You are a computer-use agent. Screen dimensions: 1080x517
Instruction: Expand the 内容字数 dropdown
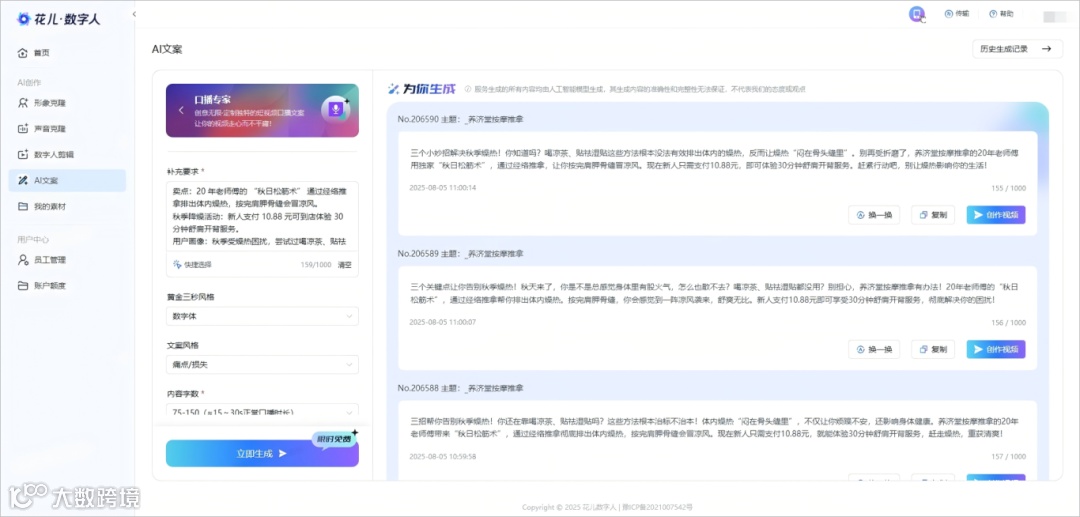pos(262,411)
